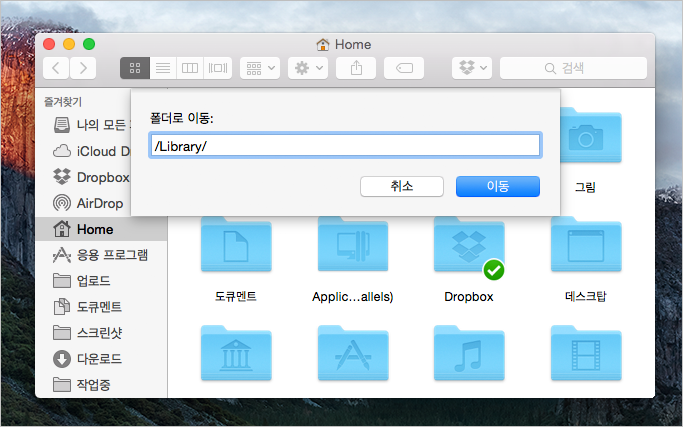Go back with the left arrow button
683x427 pixels.
[56, 68]
